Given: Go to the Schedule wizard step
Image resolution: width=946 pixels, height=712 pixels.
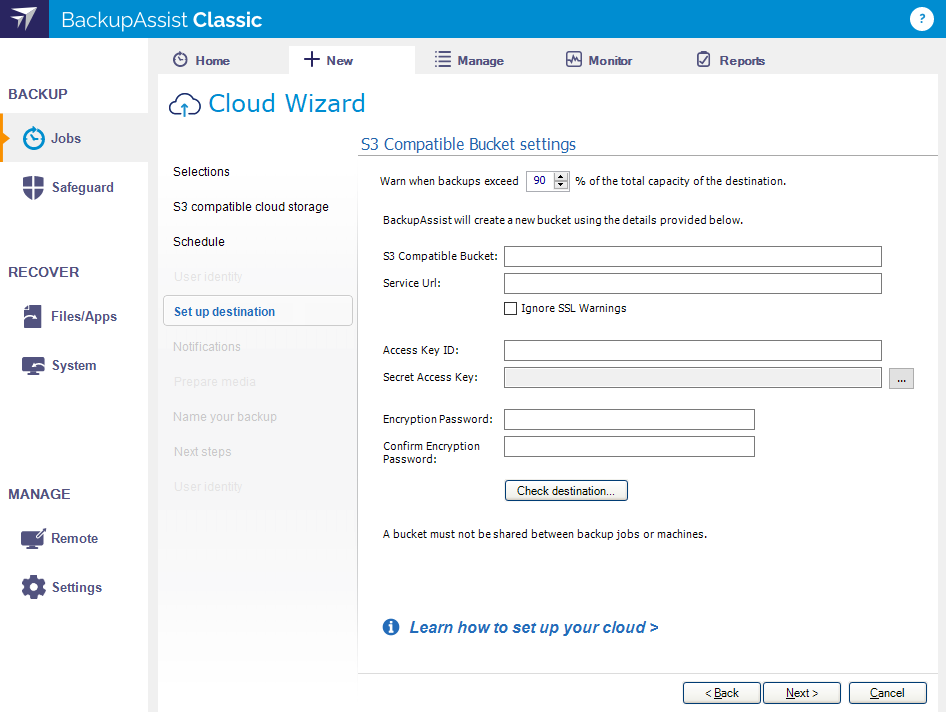Looking at the screenshot, I should click(199, 241).
